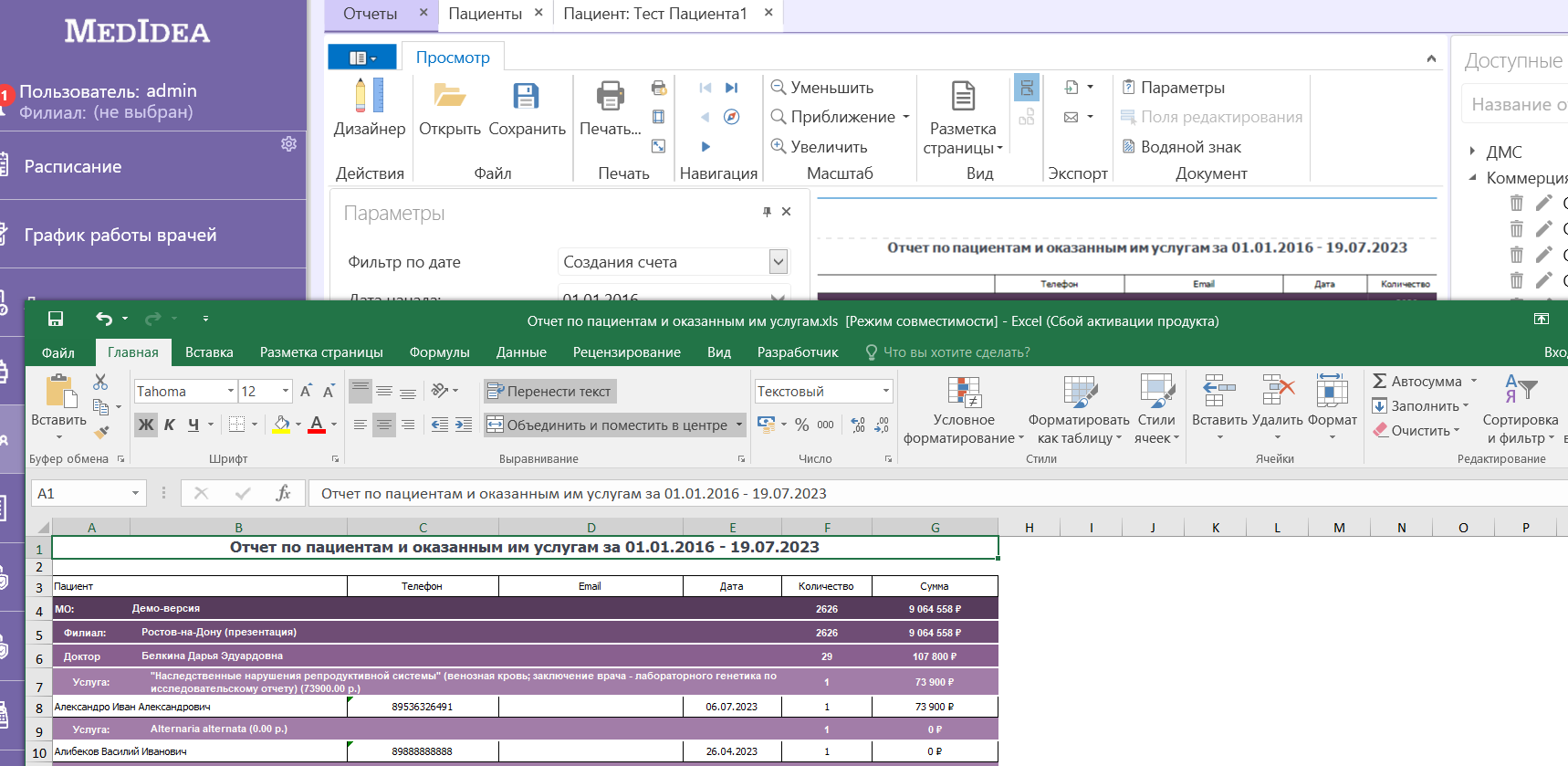1568x766 pixels.
Task: Click the Параметры document button
Action: (x=1173, y=88)
